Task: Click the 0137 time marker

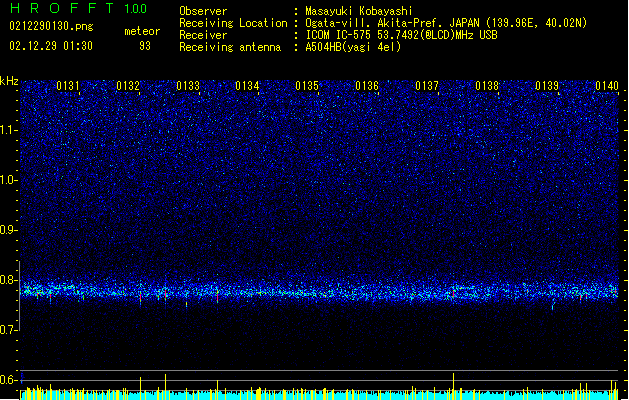Action: click(x=427, y=86)
